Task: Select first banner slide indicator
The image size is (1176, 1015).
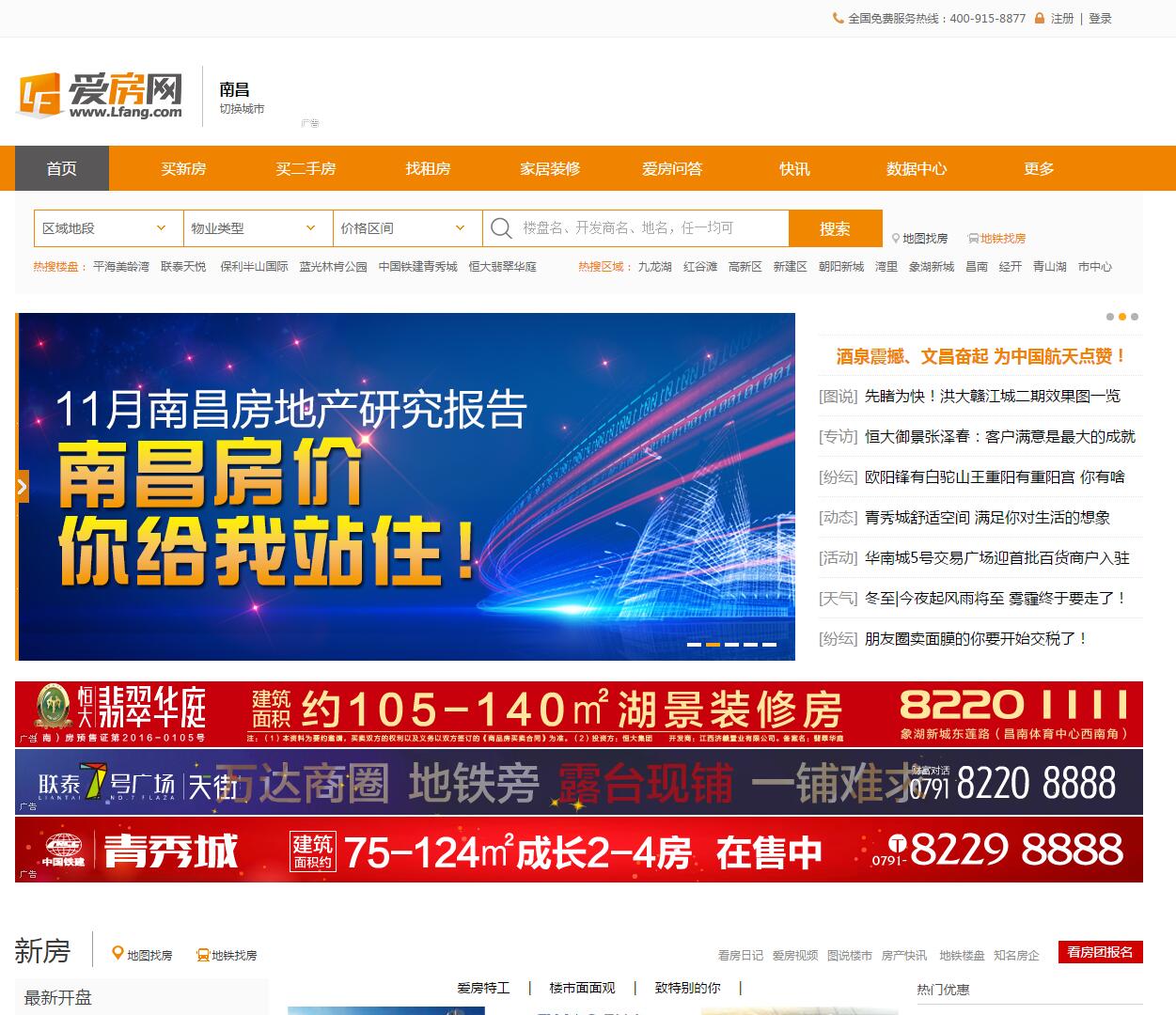Action: pyautogui.click(x=694, y=644)
